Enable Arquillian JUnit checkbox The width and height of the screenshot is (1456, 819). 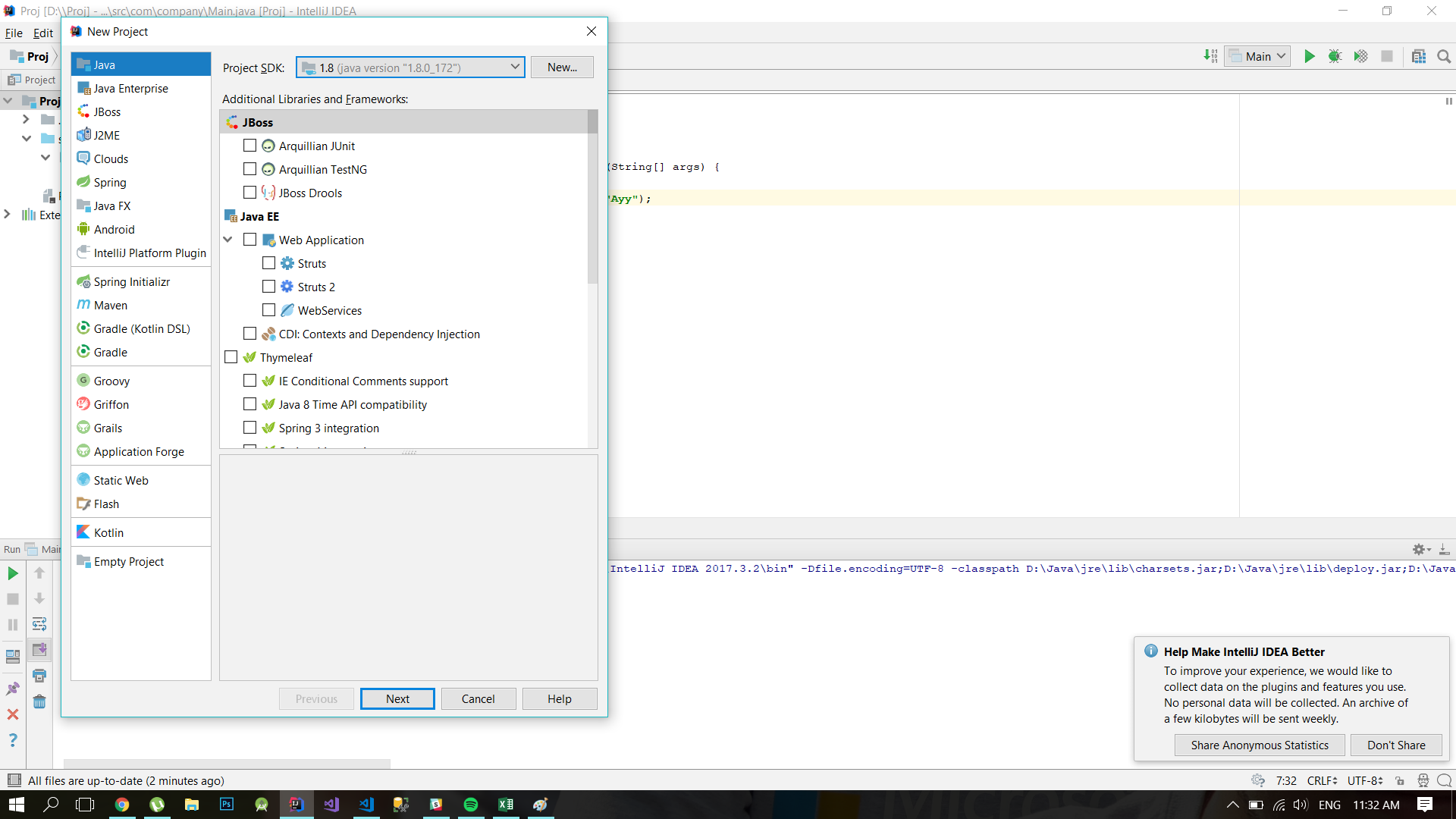point(249,145)
